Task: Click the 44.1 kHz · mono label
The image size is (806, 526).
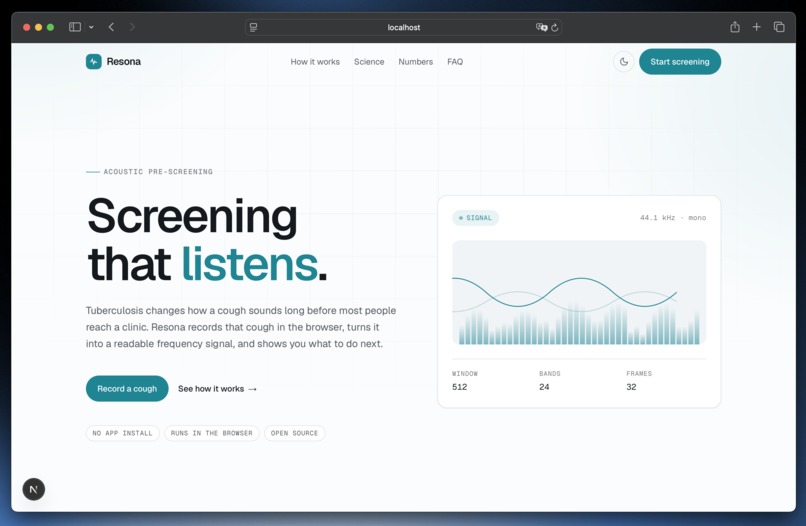Action: [x=673, y=218]
